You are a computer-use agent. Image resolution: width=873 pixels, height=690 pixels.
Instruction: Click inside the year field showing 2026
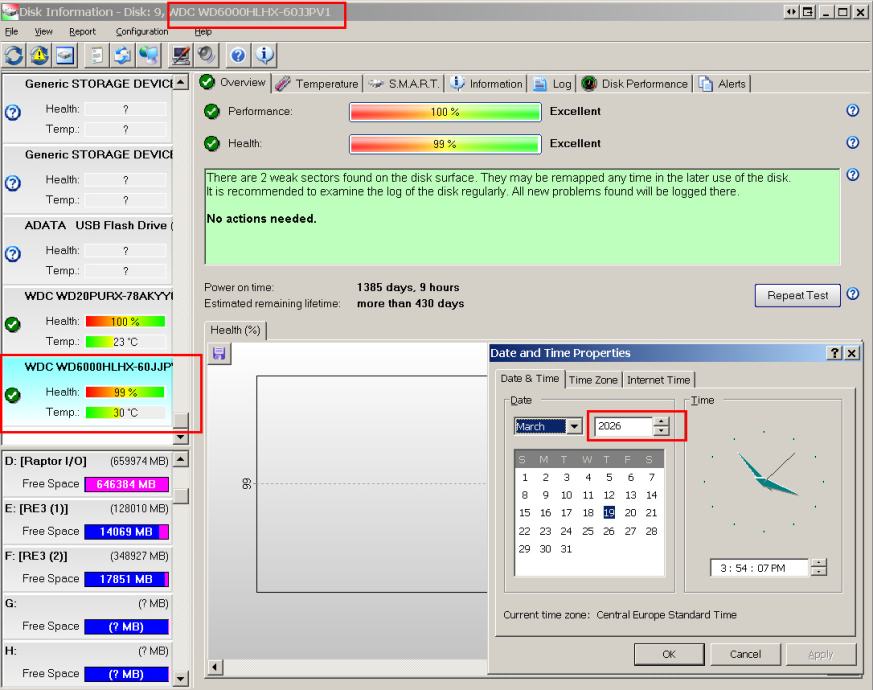coord(623,427)
